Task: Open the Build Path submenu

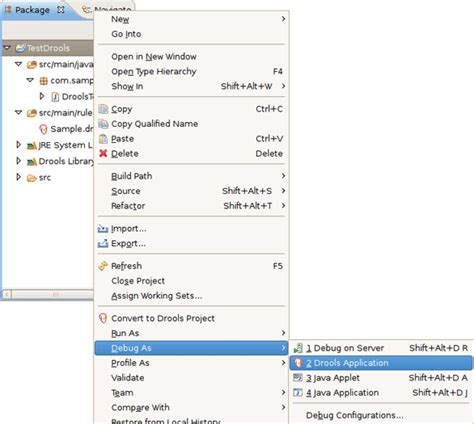Action: [x=192, y=176]
